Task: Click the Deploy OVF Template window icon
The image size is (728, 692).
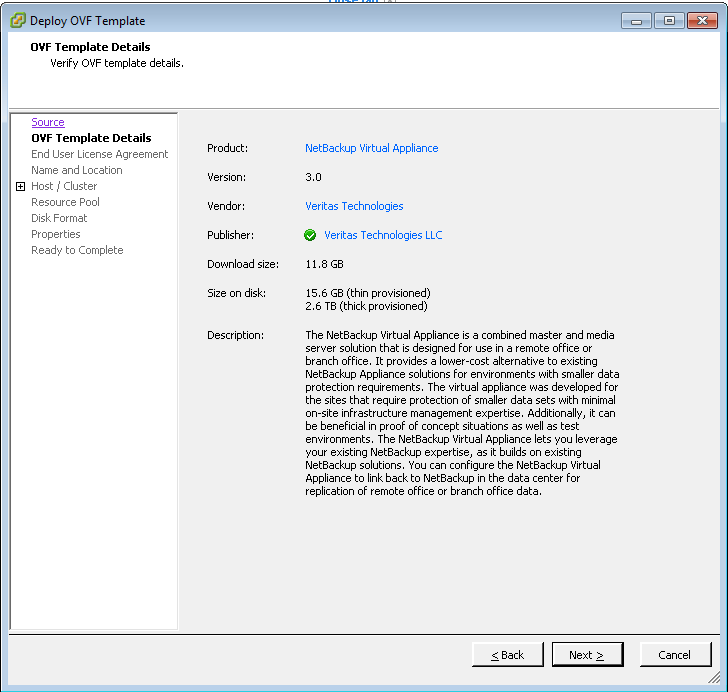Action: [17, 20]
